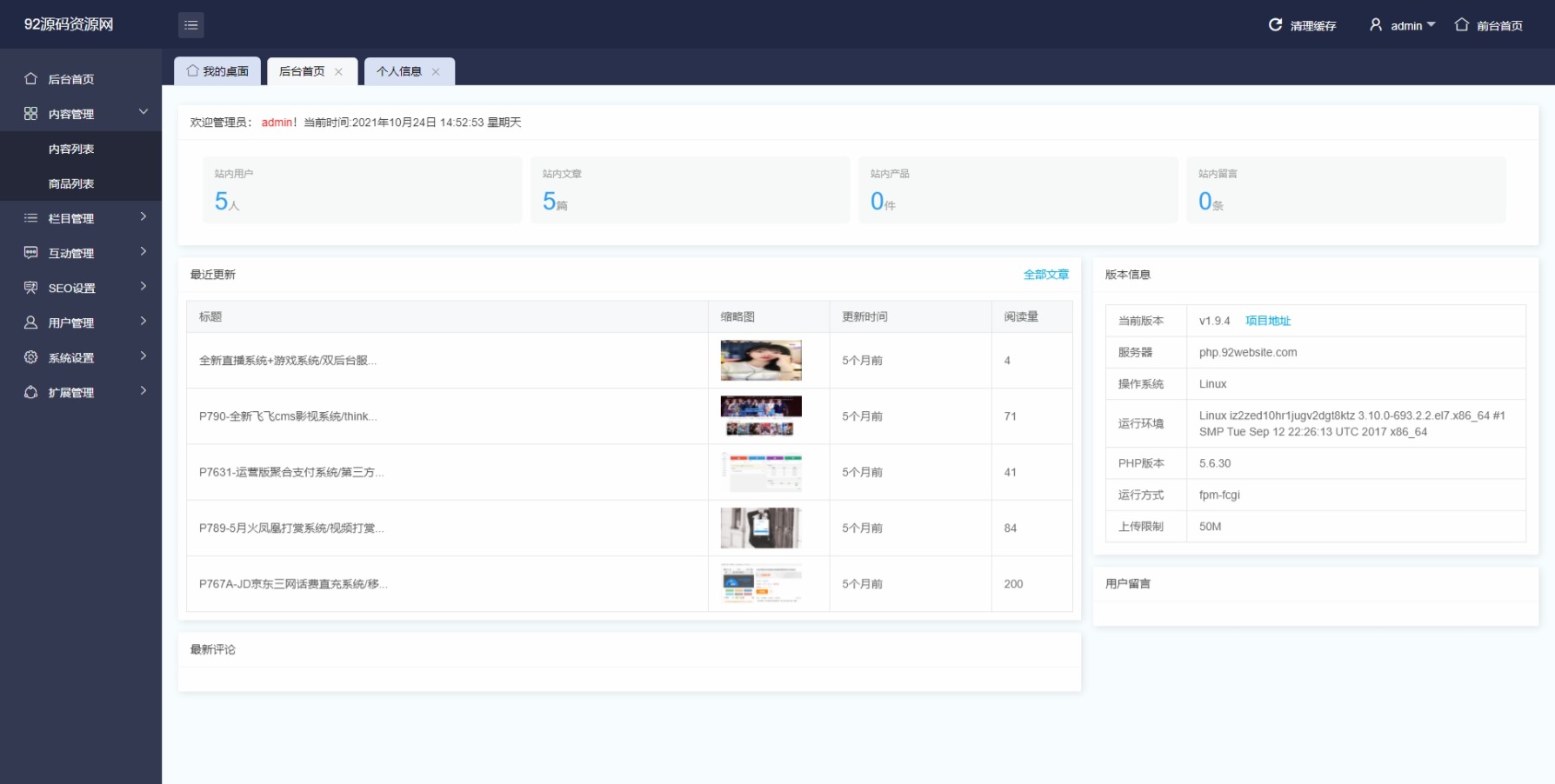Expand the 系统设置 menu arrow
This screenshot has height=784, width=1555.
[x=143, y=355]
